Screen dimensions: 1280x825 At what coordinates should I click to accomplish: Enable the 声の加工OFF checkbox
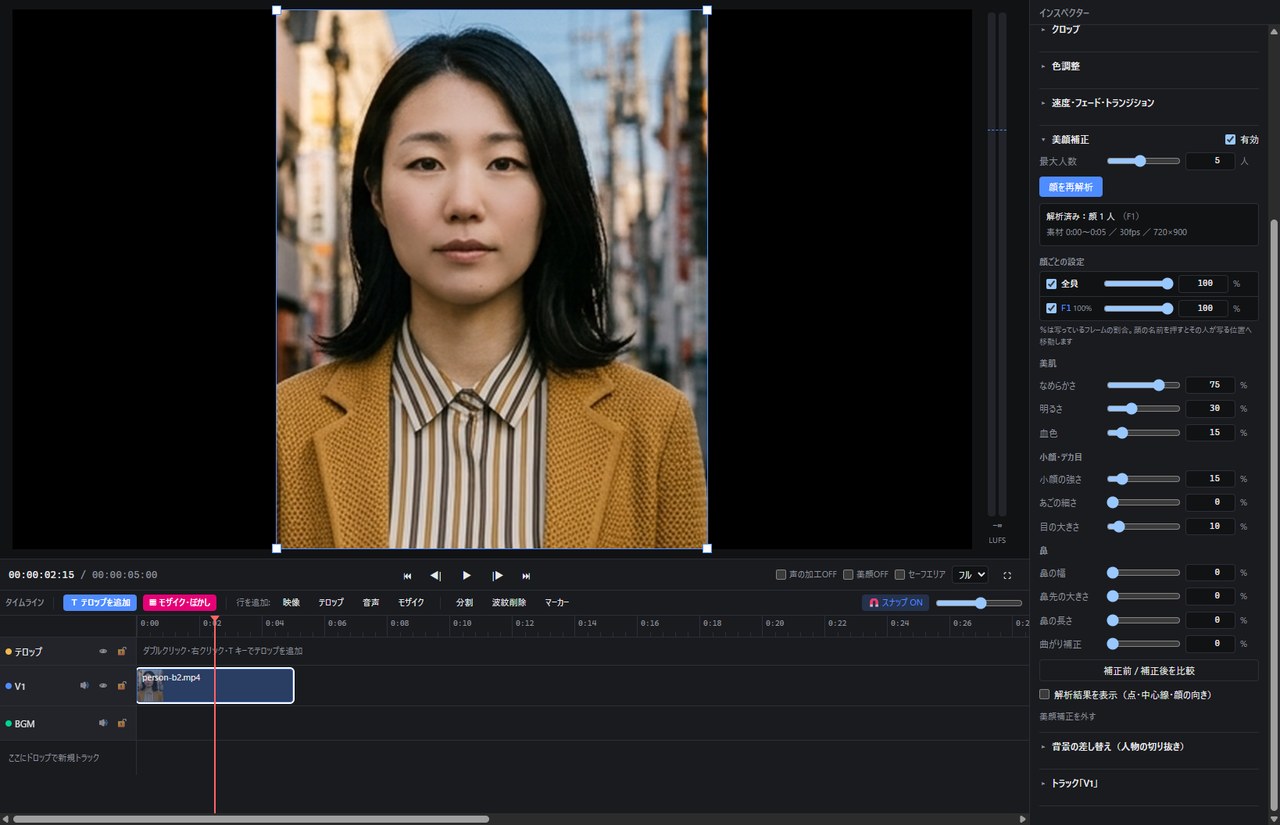coord(781,575)
